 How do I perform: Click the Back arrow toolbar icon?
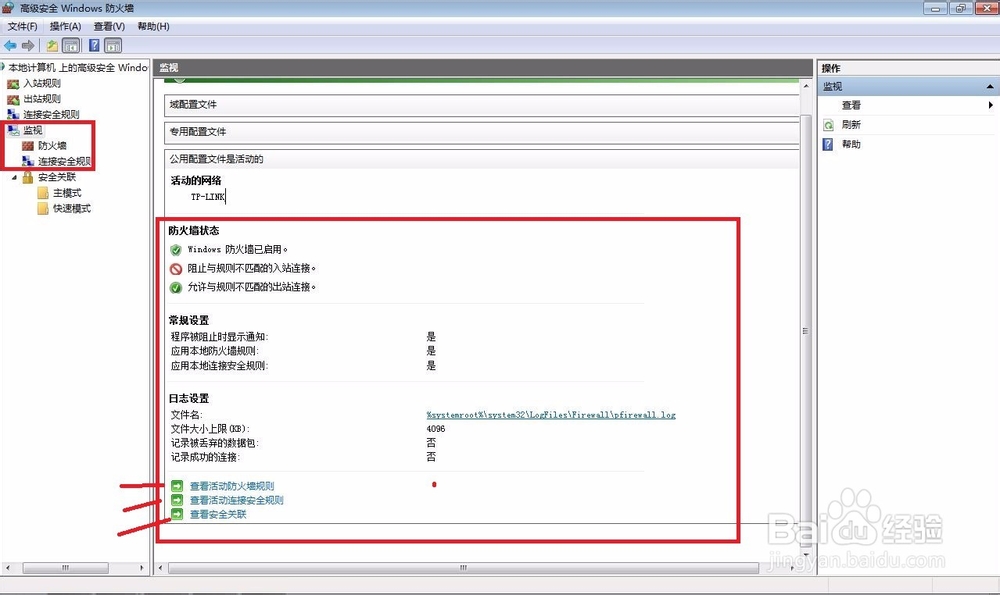click(10, 45)
